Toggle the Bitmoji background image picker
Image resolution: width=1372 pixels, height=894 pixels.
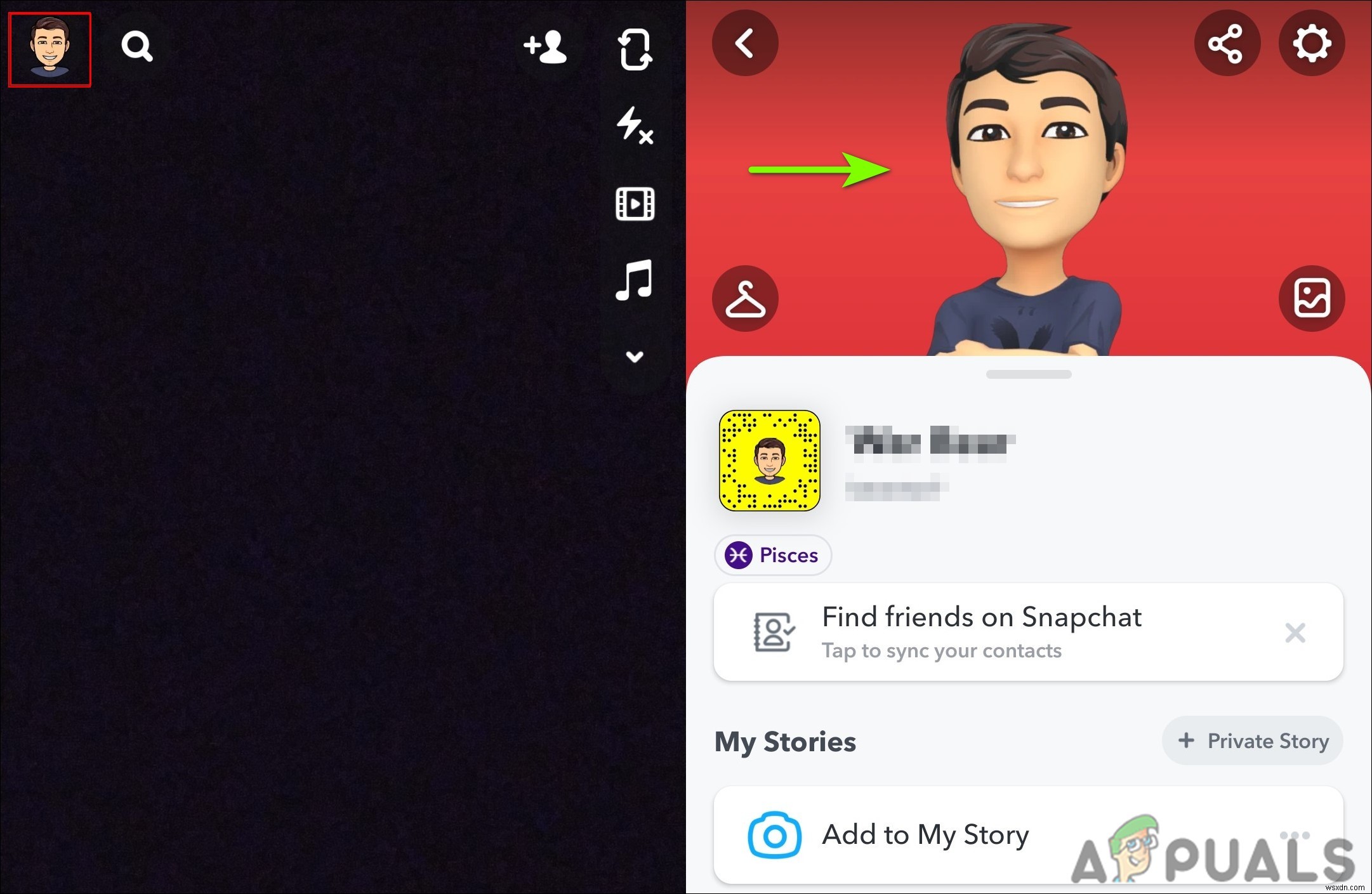tap(1311, 298)
